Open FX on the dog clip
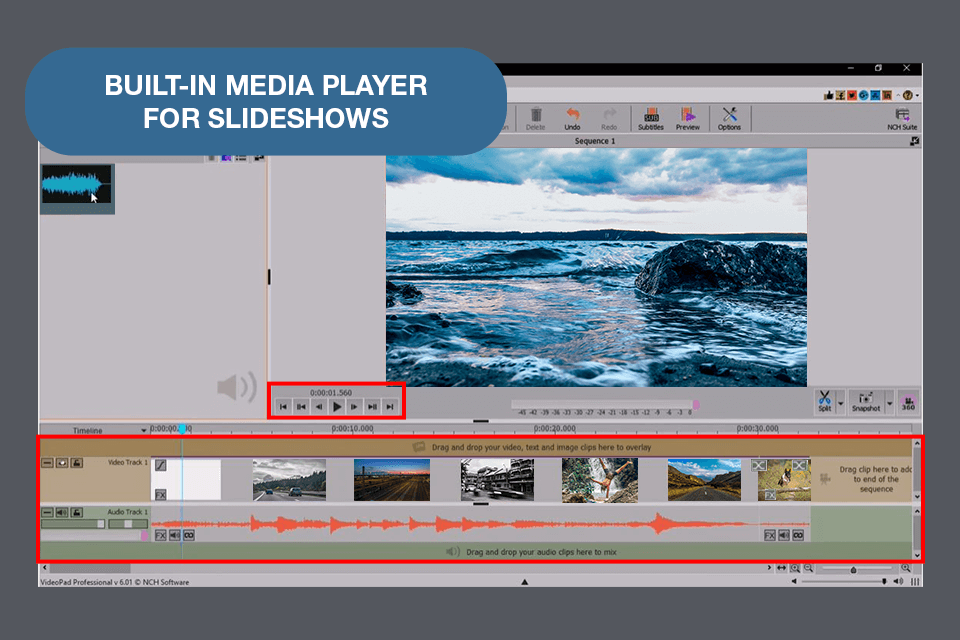The height and width of the screenshot is (640, 960). (770, 495)
